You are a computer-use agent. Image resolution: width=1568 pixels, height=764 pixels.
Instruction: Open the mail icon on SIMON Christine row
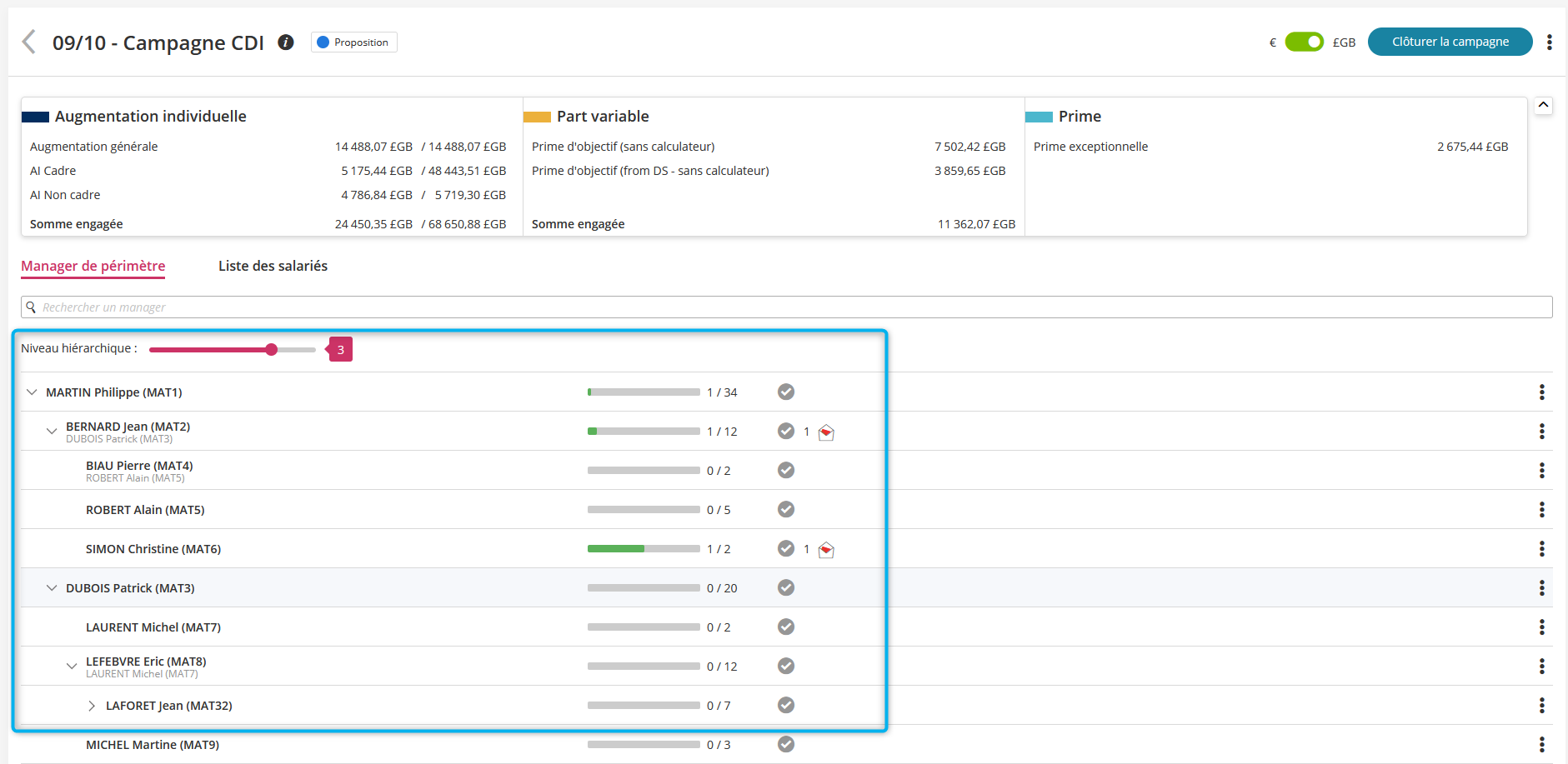[826, 550]
